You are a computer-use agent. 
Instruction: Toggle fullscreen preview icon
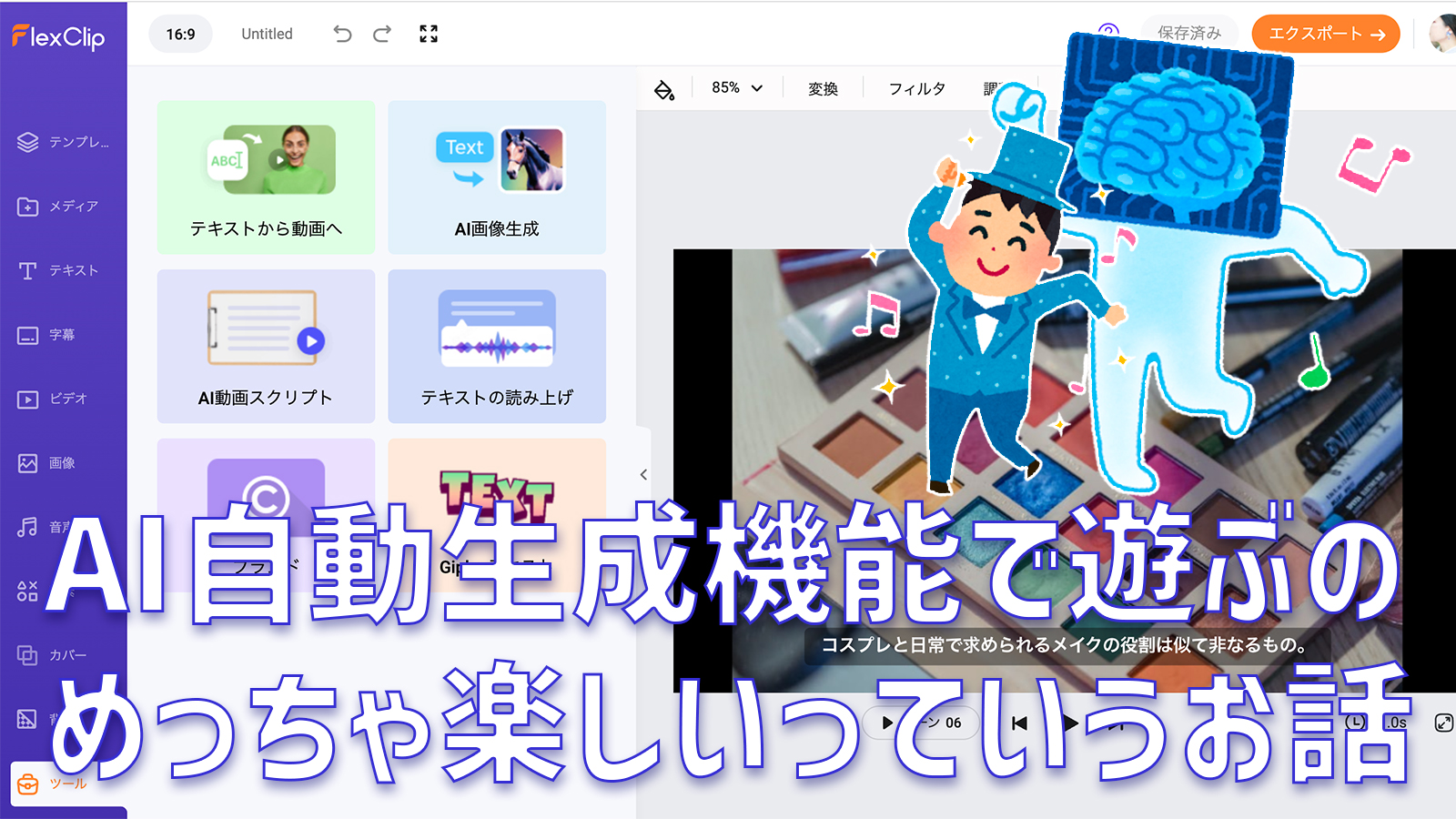[429, 34]
